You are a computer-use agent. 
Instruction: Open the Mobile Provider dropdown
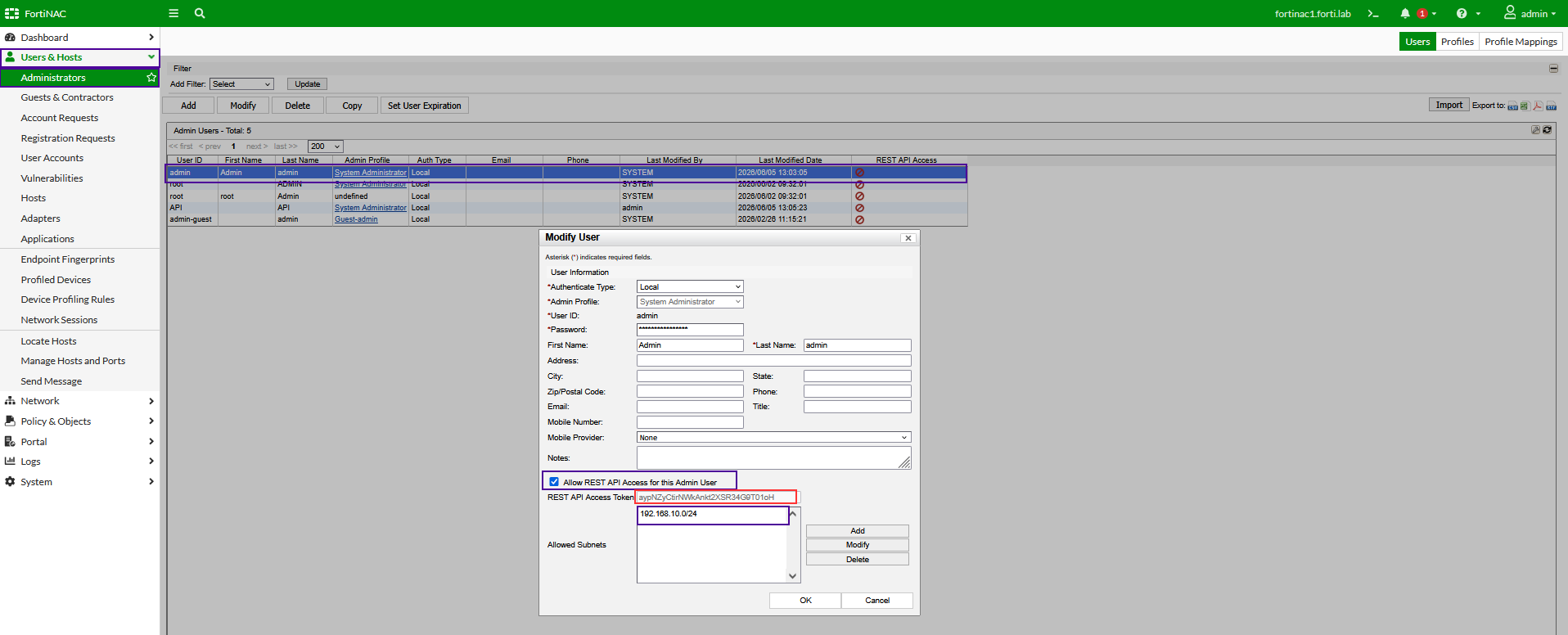coord(773,437)
